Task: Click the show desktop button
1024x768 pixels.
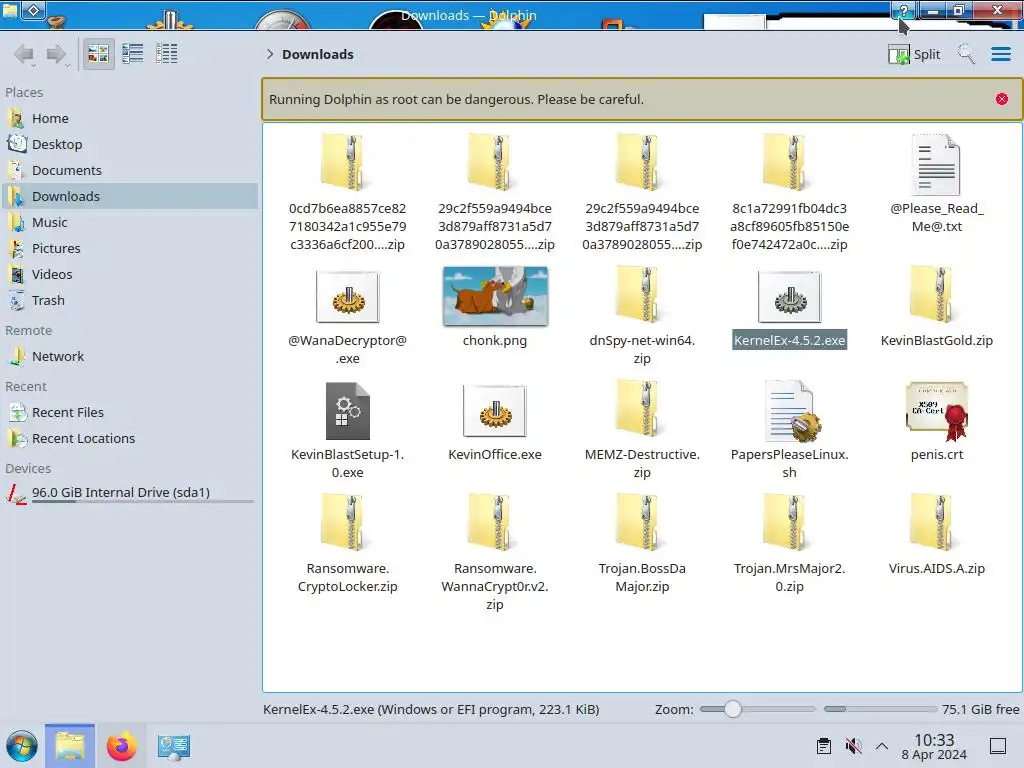Action: tap(997, 746)
